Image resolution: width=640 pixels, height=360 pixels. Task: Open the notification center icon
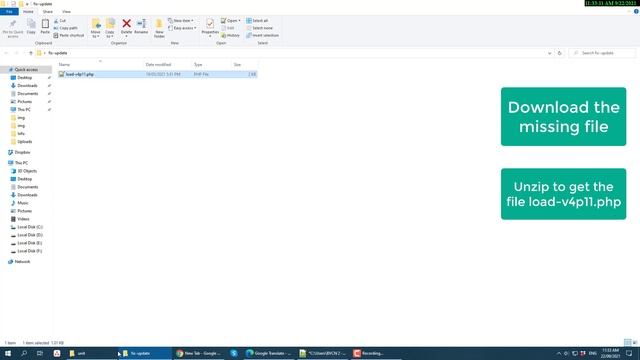pos(629,353)
